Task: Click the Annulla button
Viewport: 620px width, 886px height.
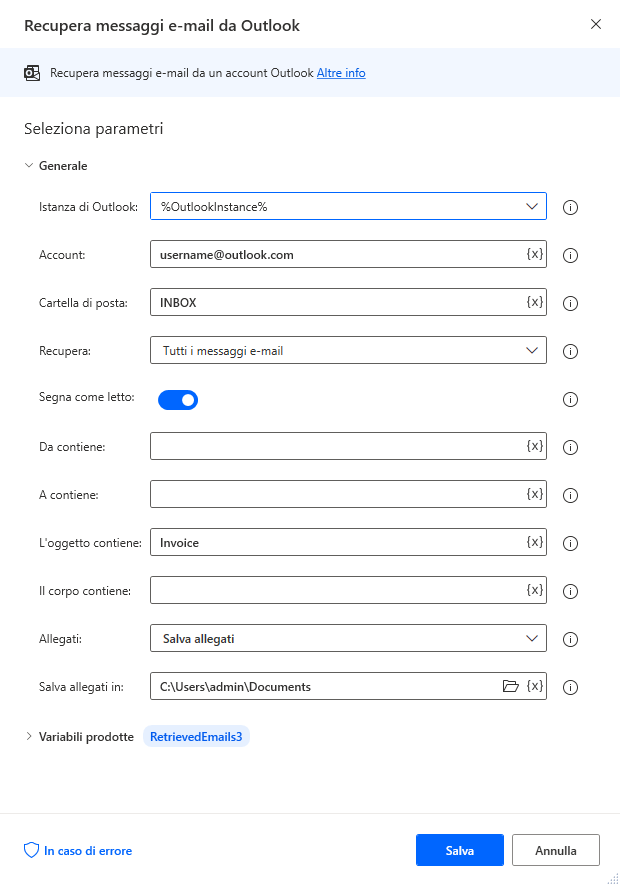Action: [x=555, y=850]
